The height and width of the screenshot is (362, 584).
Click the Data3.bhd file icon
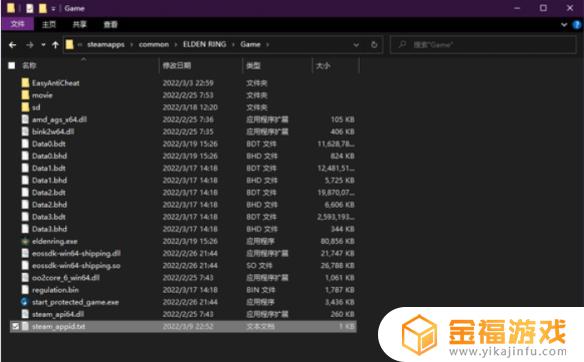pos(25,229)
